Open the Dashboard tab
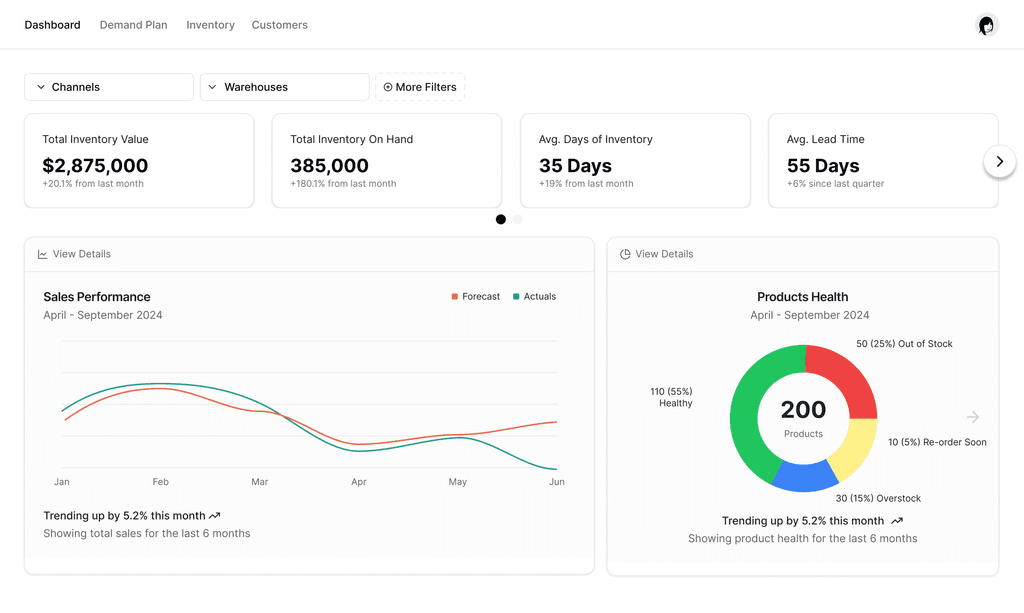Screen dimensions: 1024x613 click(x=52, y=25)
